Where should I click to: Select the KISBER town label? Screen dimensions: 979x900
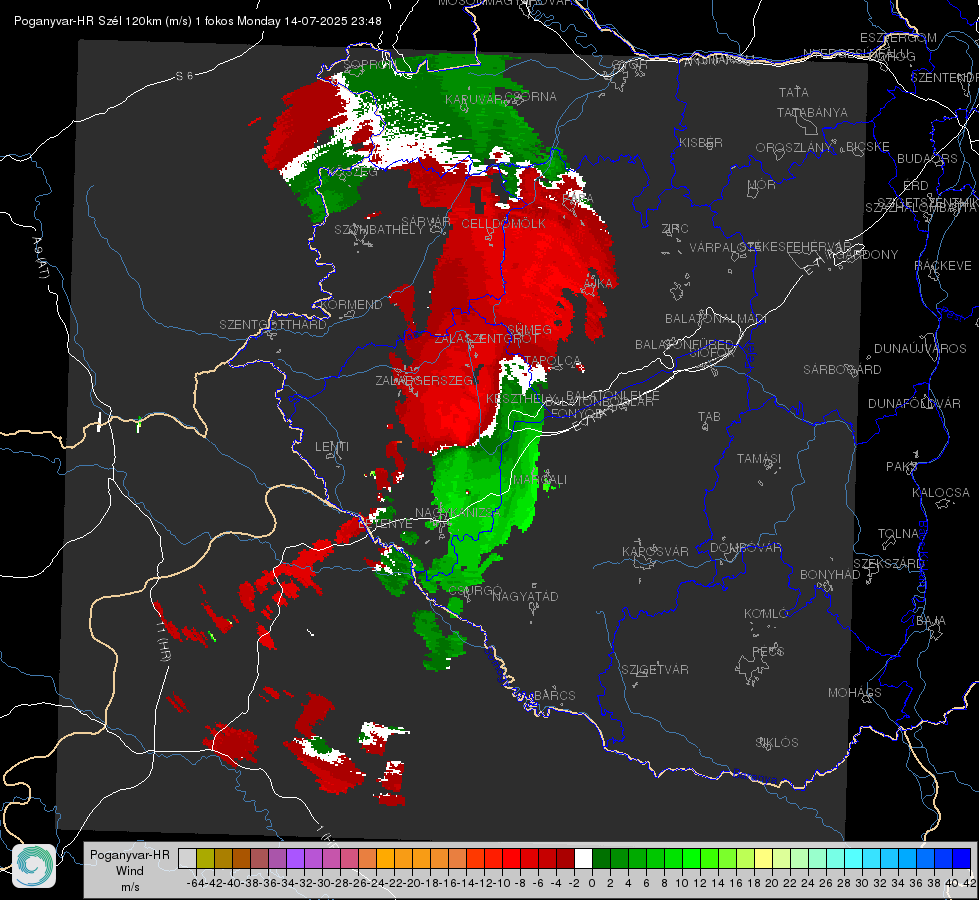(701, 142)
